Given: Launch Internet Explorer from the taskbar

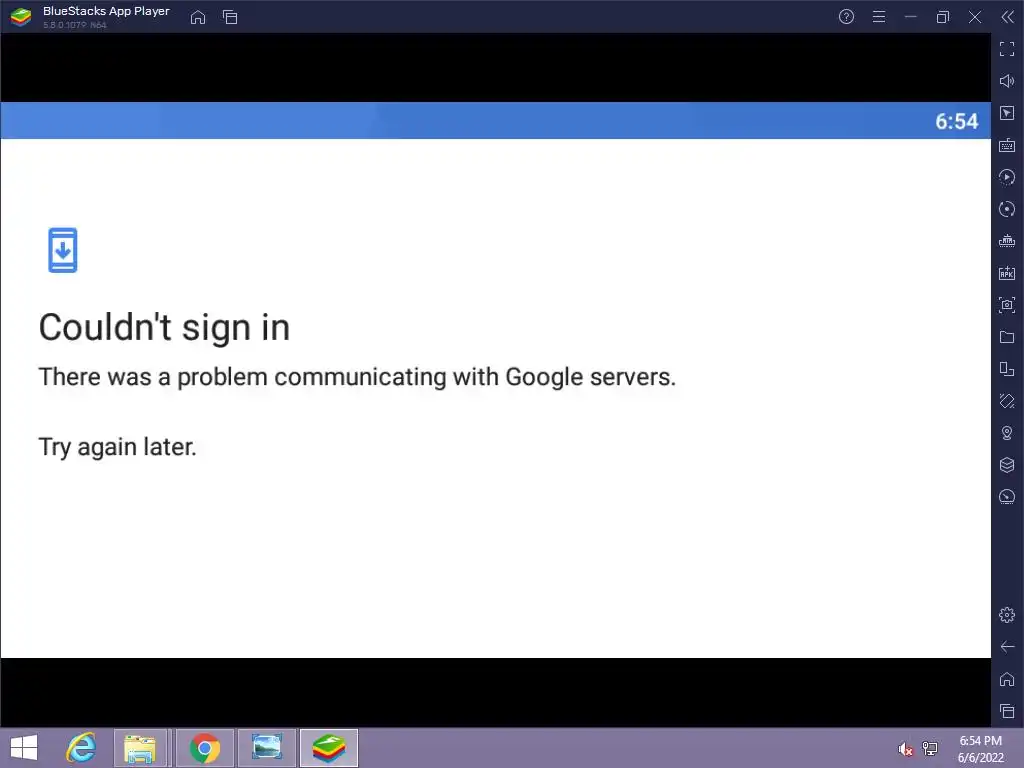Looking at the screenshot, I should click(82, 748).
